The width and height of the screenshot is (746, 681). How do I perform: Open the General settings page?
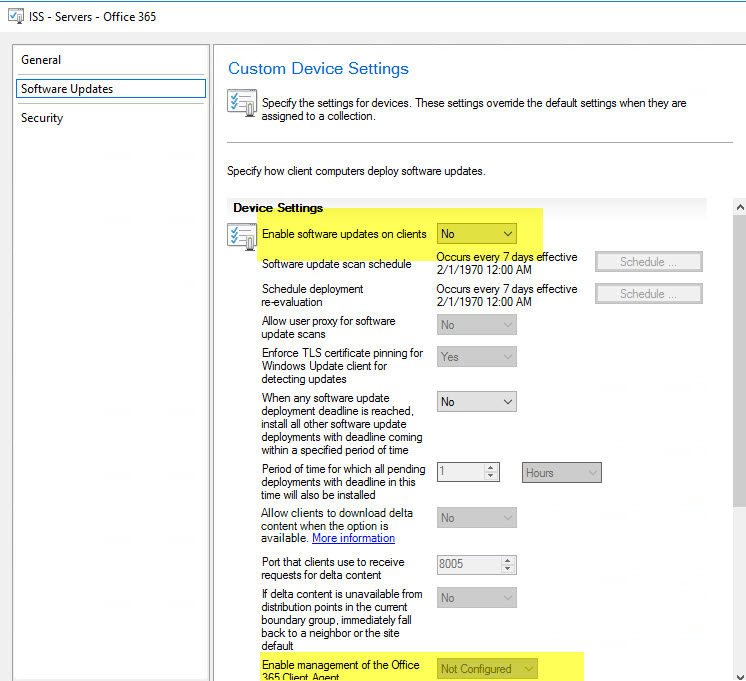[x=110, y=60]
